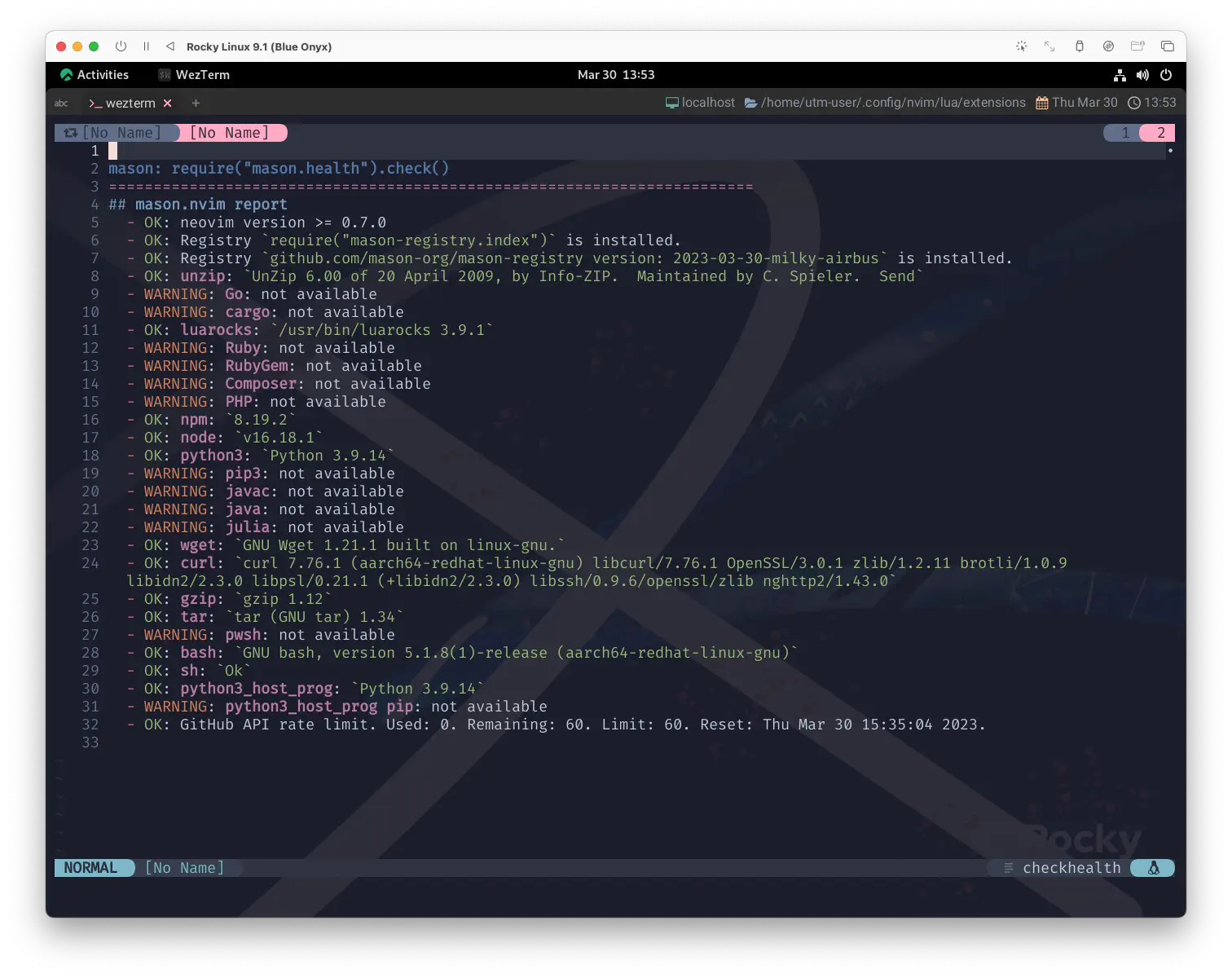Click the capture mouse cursor icon
Image resolution: width=1232 pixels, height=978 pixels.
(1022, 46)
